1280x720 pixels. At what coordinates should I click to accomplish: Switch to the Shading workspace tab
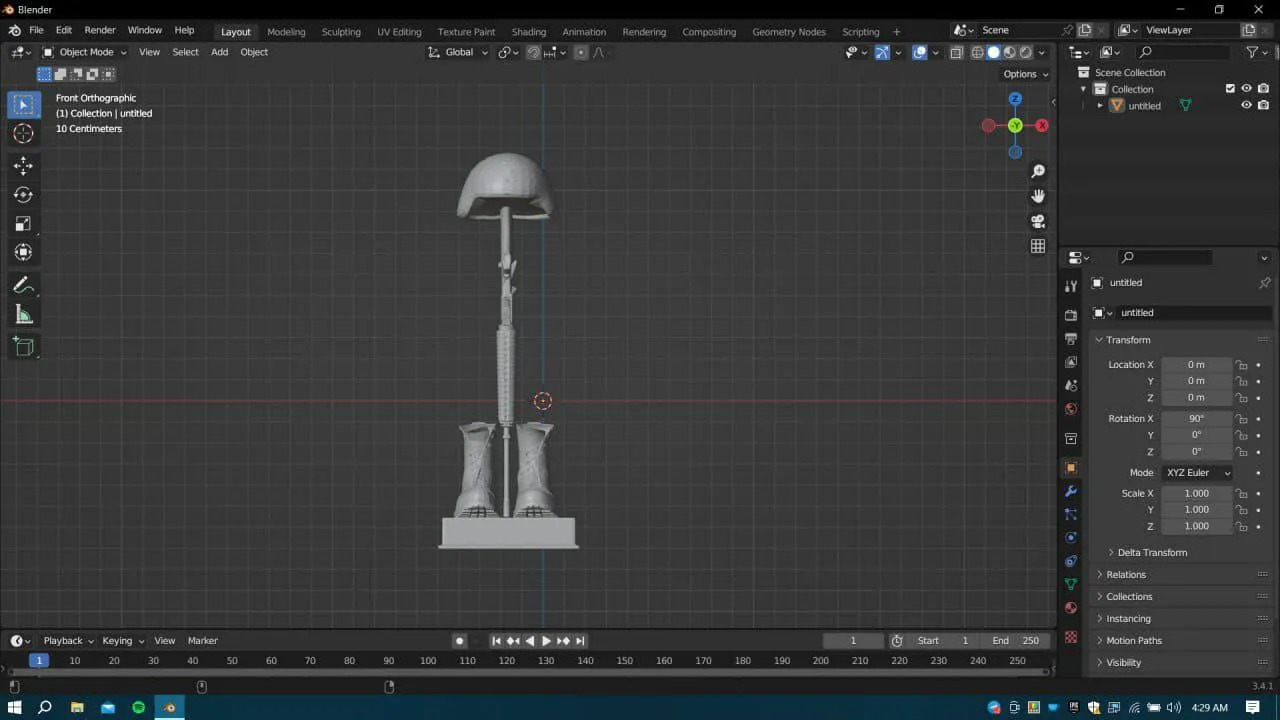coord(529,32)
